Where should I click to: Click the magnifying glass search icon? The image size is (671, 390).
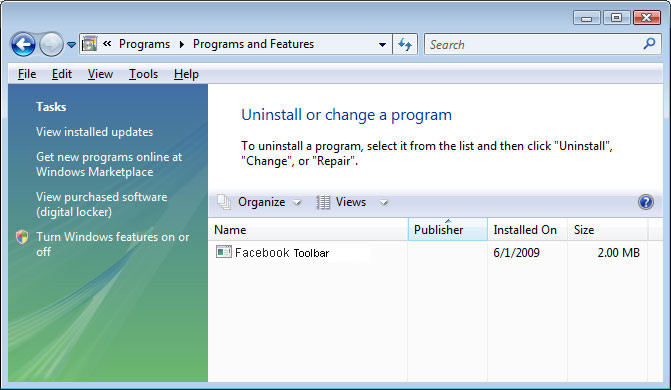click(x=649, y=44)
